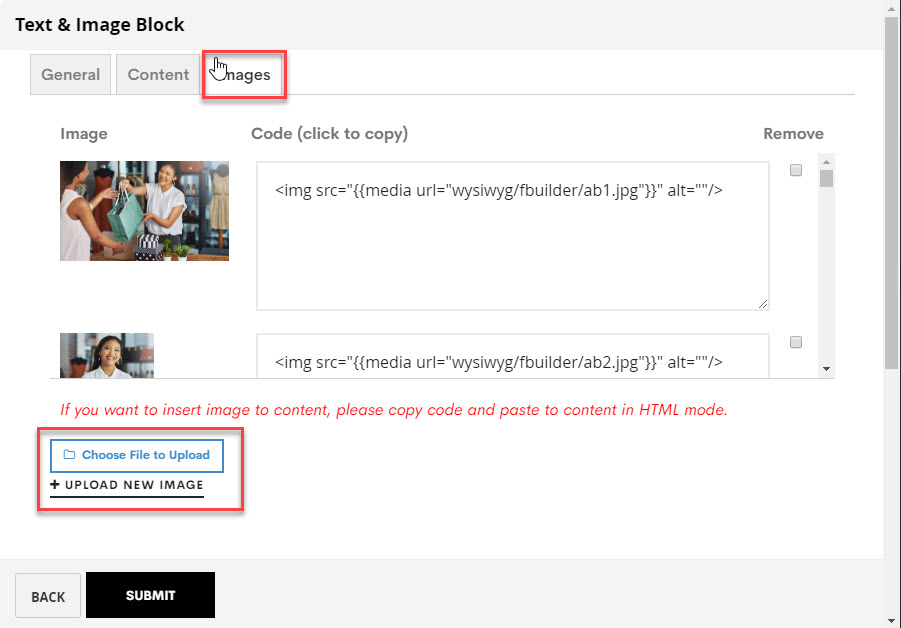This screenshot has width=901, height=628.
Task: Open the General tab
Action: click(x=71, y=75)
